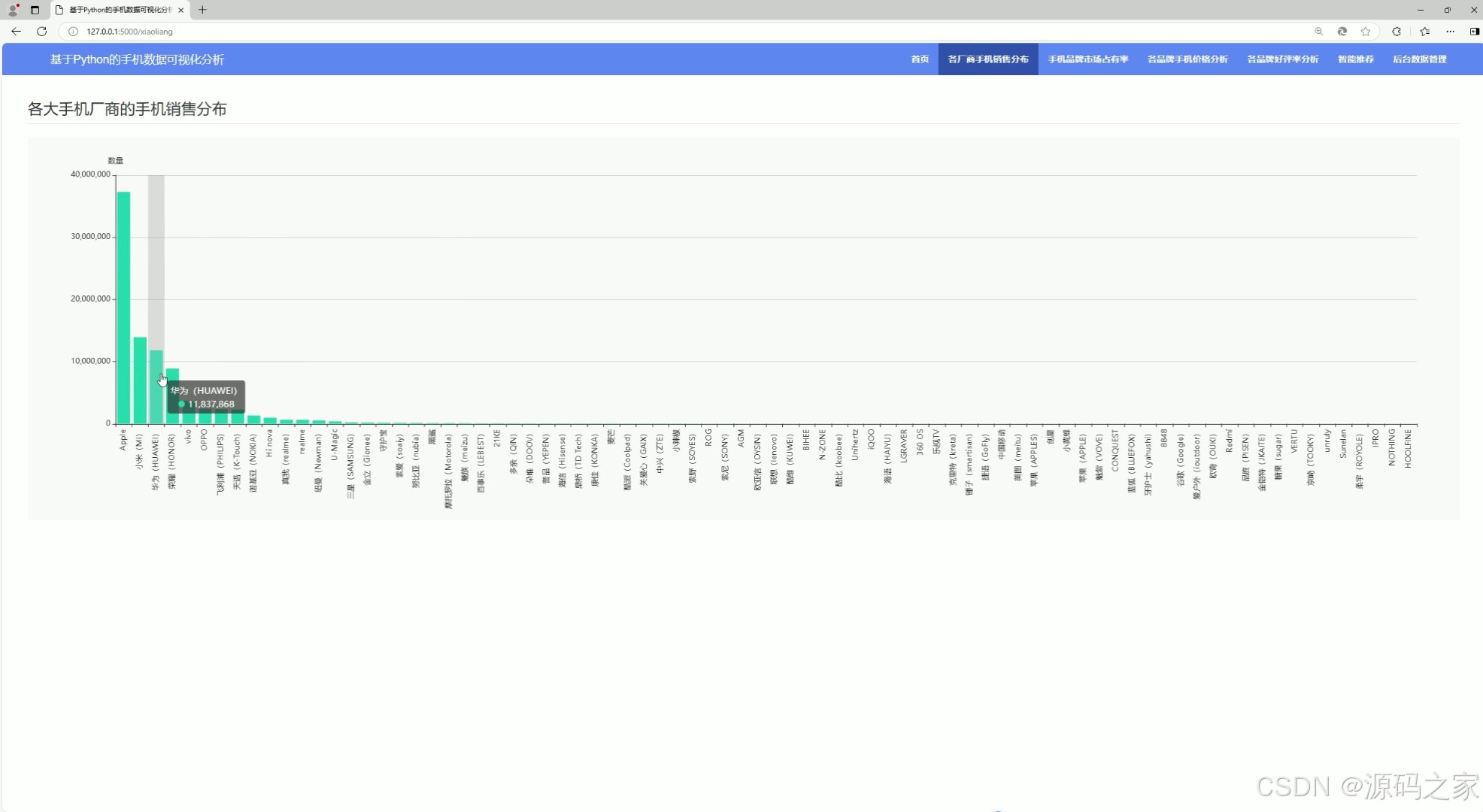The height and width of the screenshot is (812, 1483).
Task: Close the current browser tab
Action: (x=181, y=10)
